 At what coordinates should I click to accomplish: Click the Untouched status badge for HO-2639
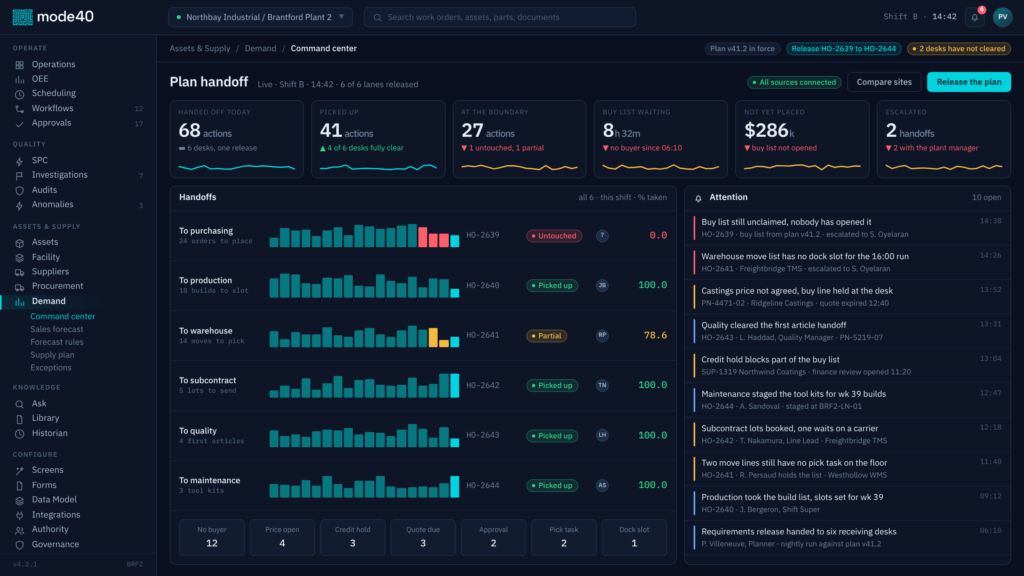[554, 236]
